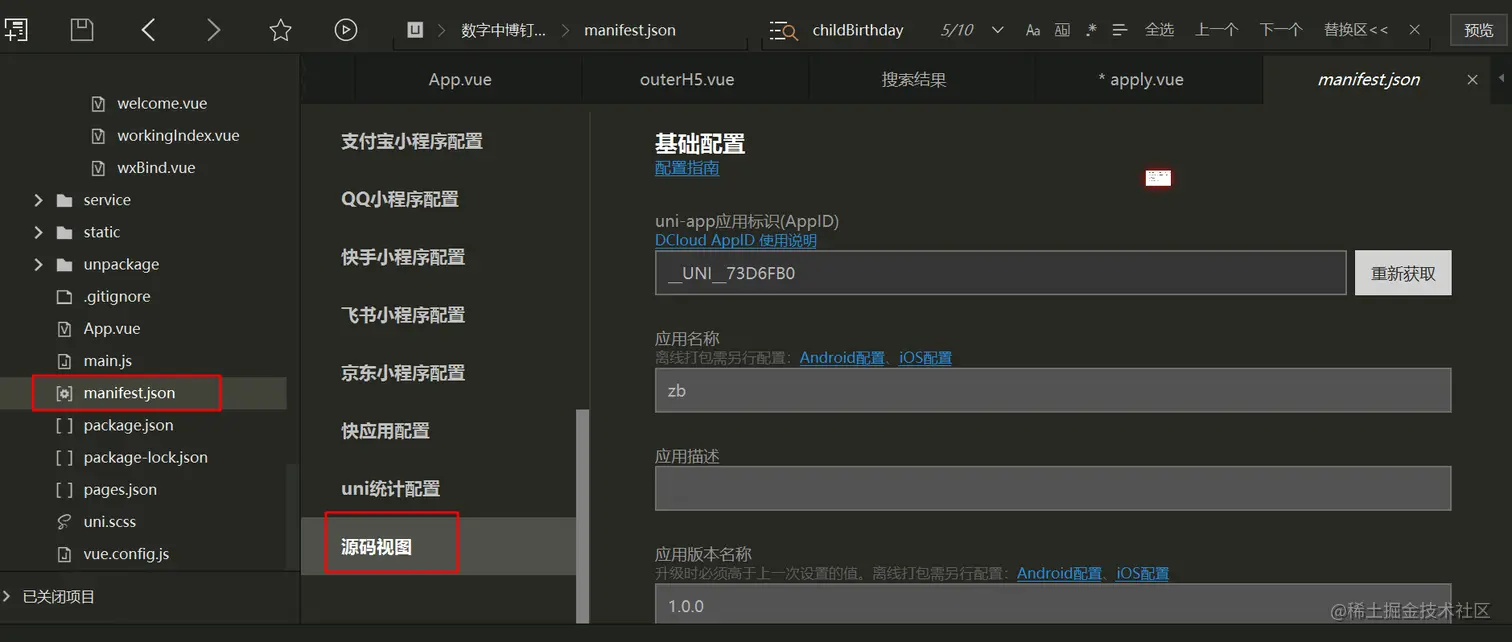Viewport: 1512px width, 642px height.
Task: Open welcome.vue in the file tree
Action: (162, 103)
